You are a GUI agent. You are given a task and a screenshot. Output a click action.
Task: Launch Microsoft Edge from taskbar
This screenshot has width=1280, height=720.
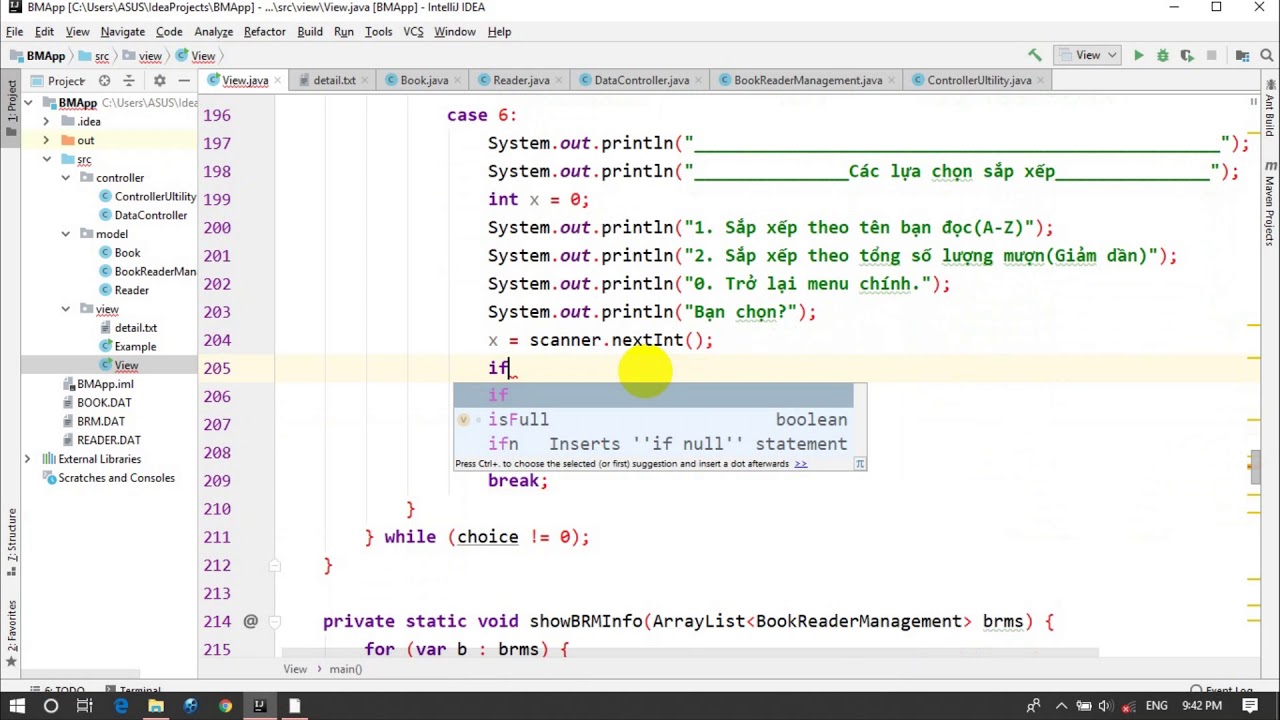[121, 706]
